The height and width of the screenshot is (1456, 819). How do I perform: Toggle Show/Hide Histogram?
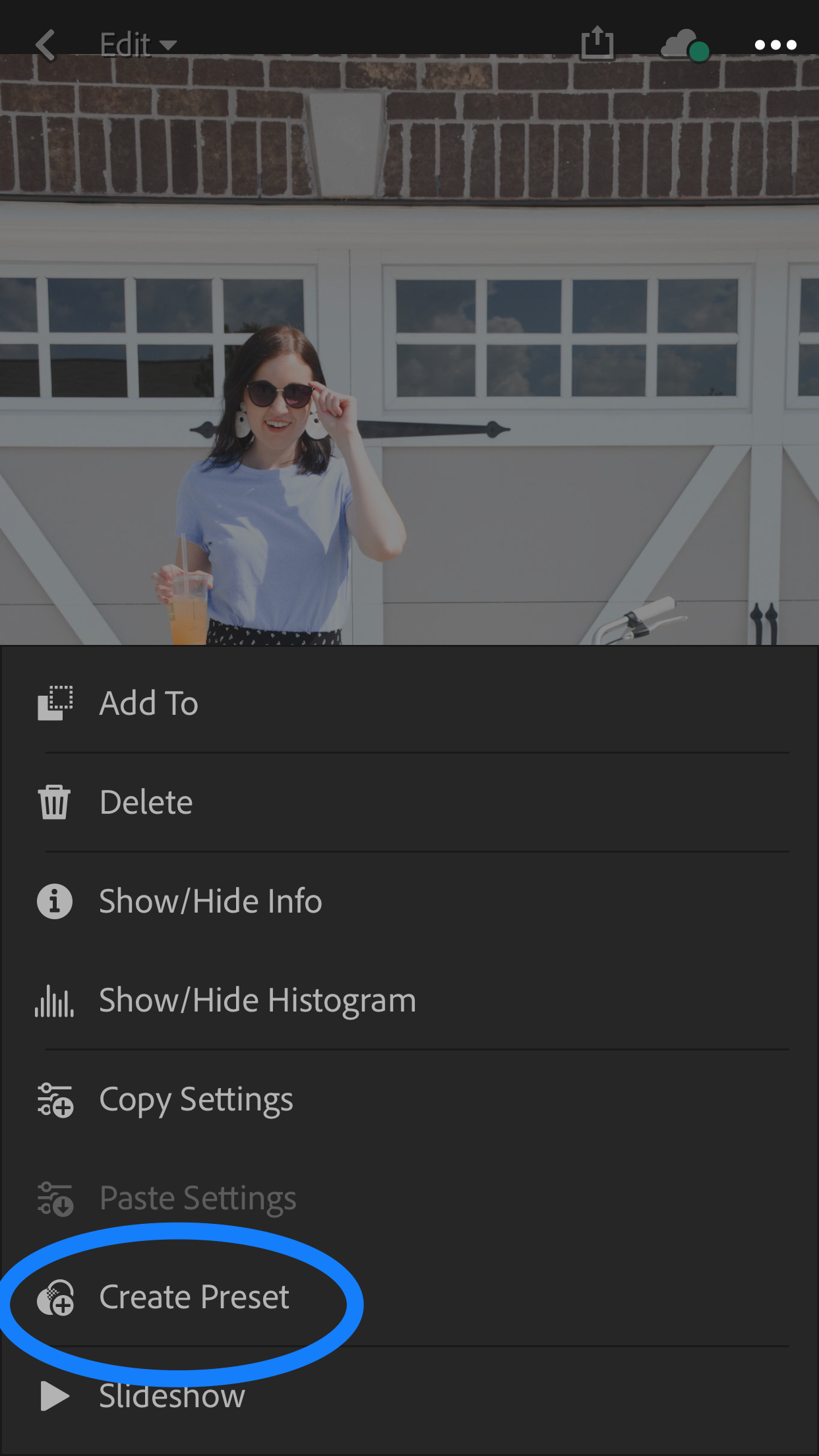(409, 1000)
